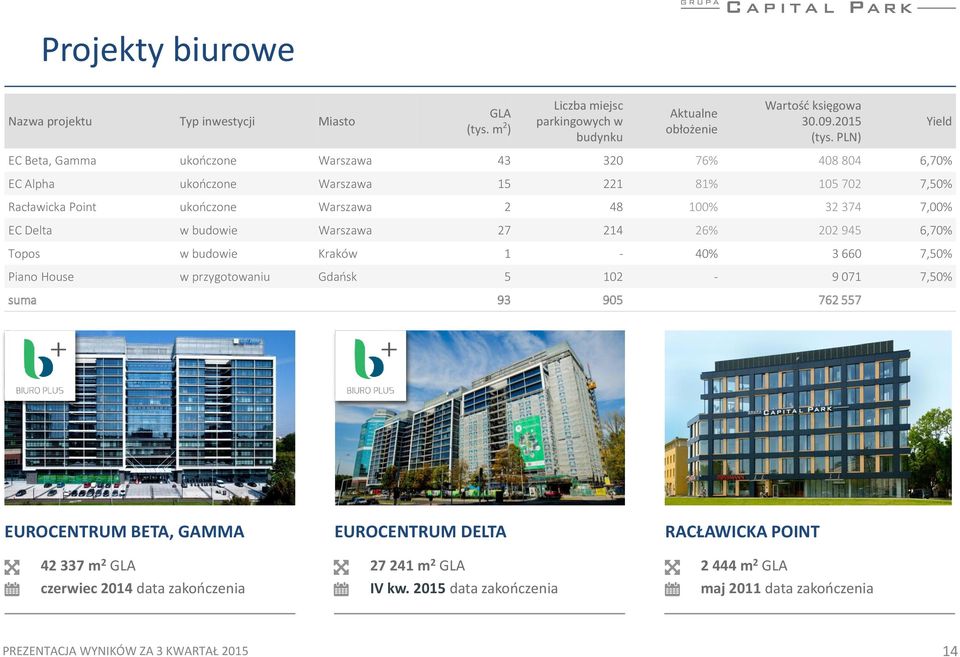Click the 100% occupancy value

point(703,207)
